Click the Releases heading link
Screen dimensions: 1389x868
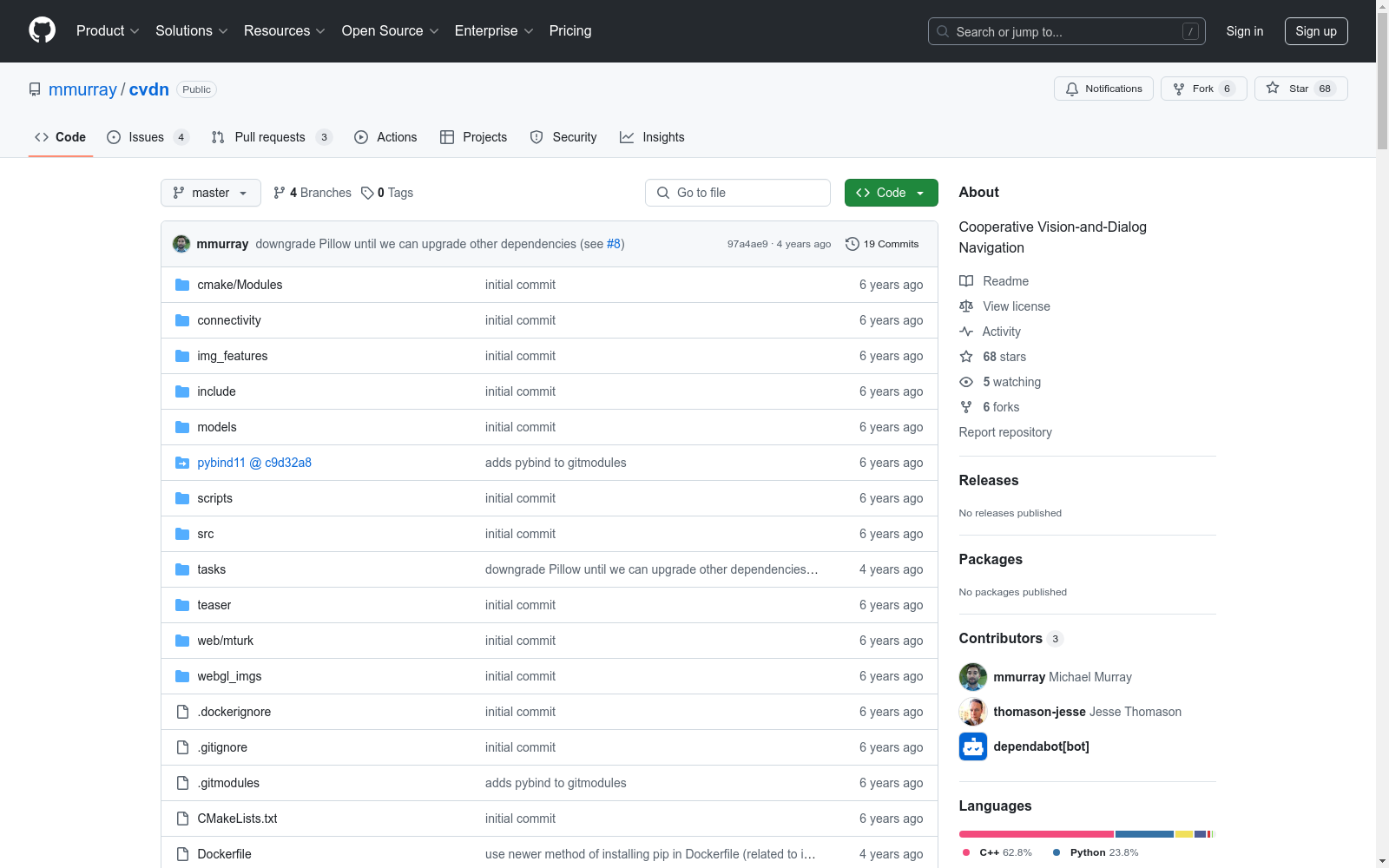[989, 480]
